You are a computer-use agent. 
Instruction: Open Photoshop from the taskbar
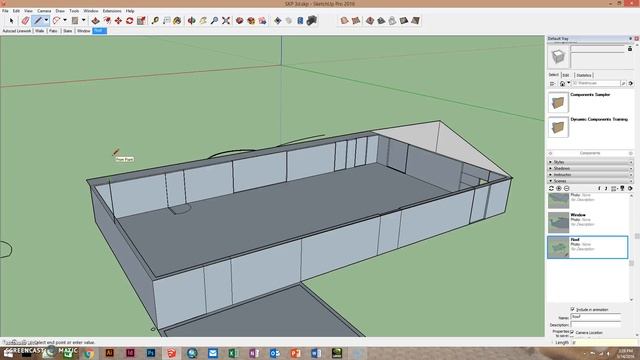pos(151,353)
